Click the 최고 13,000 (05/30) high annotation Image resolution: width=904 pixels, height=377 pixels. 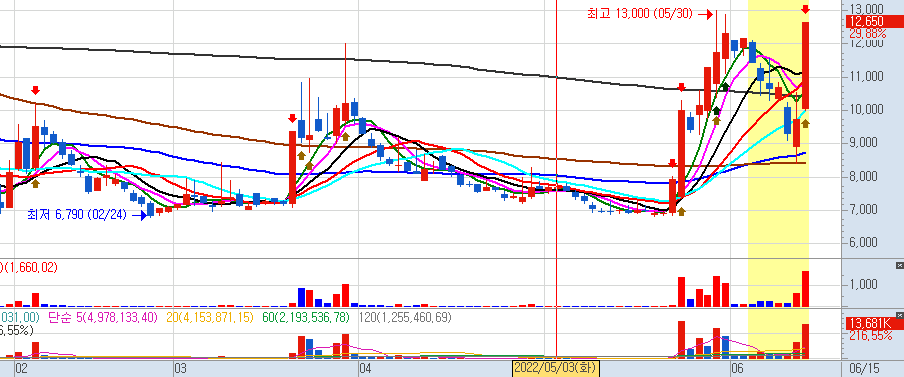coord(639,14)
